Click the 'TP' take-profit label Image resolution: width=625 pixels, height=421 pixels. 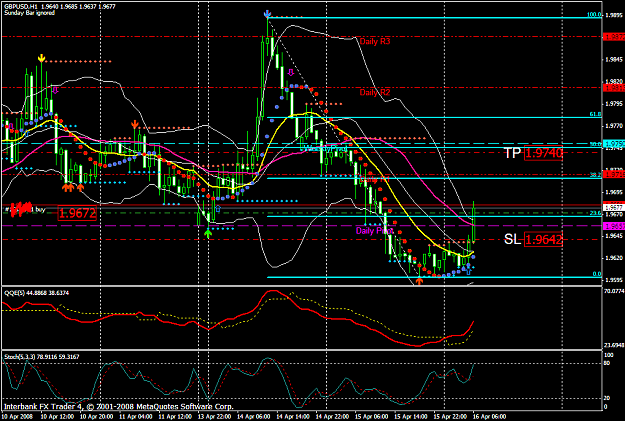pos(513,153)
